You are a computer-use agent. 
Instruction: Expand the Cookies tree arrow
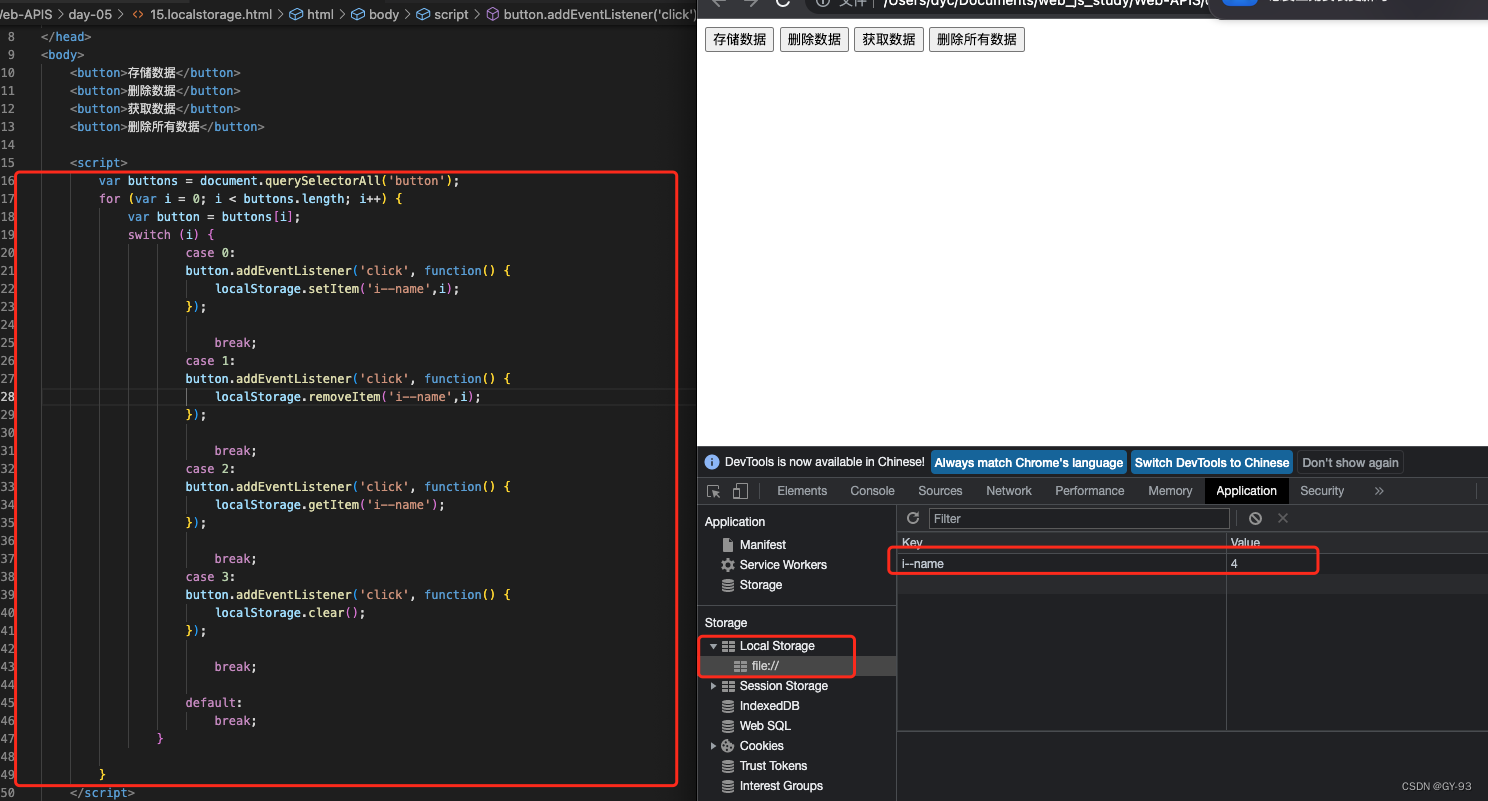pos(713,746)
